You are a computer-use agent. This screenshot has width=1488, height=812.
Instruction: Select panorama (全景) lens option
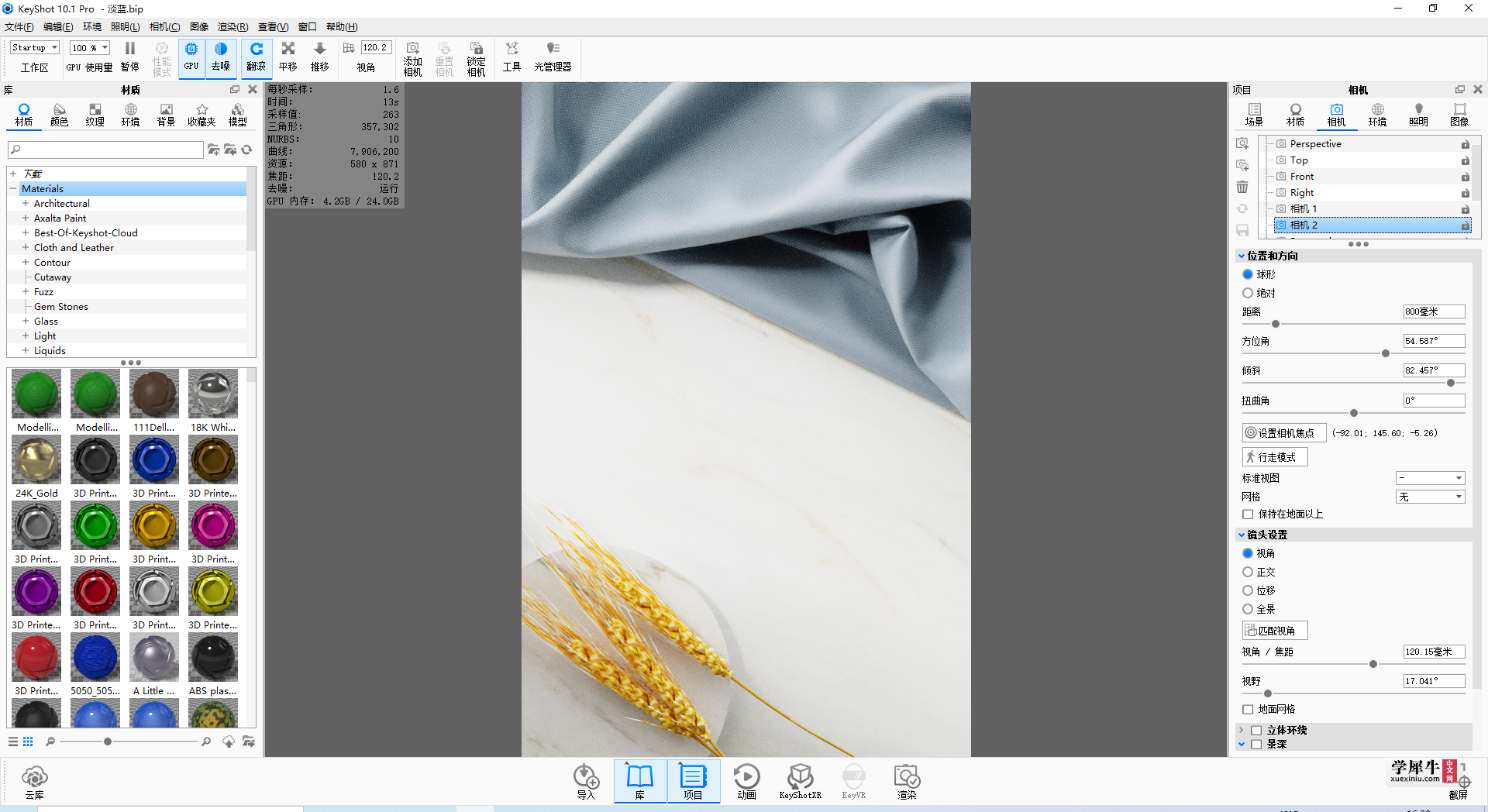click(1248, 609)
